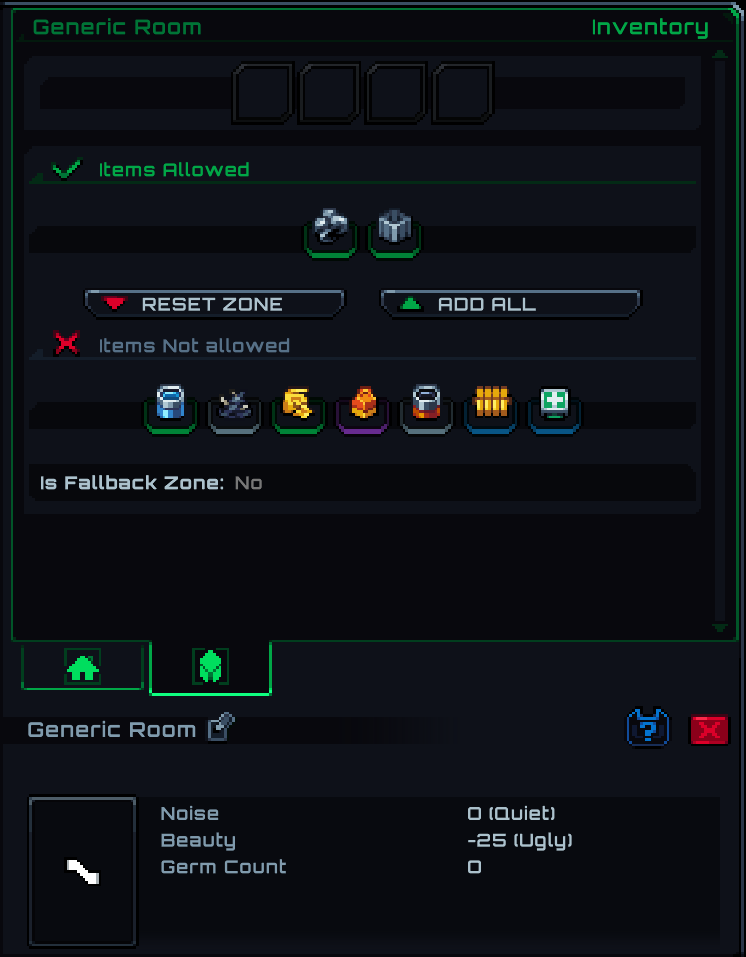The height and width of the screenshot is (957, 746).
Task: Select the metal block item in Items Allowed
Action: [394, 233]
